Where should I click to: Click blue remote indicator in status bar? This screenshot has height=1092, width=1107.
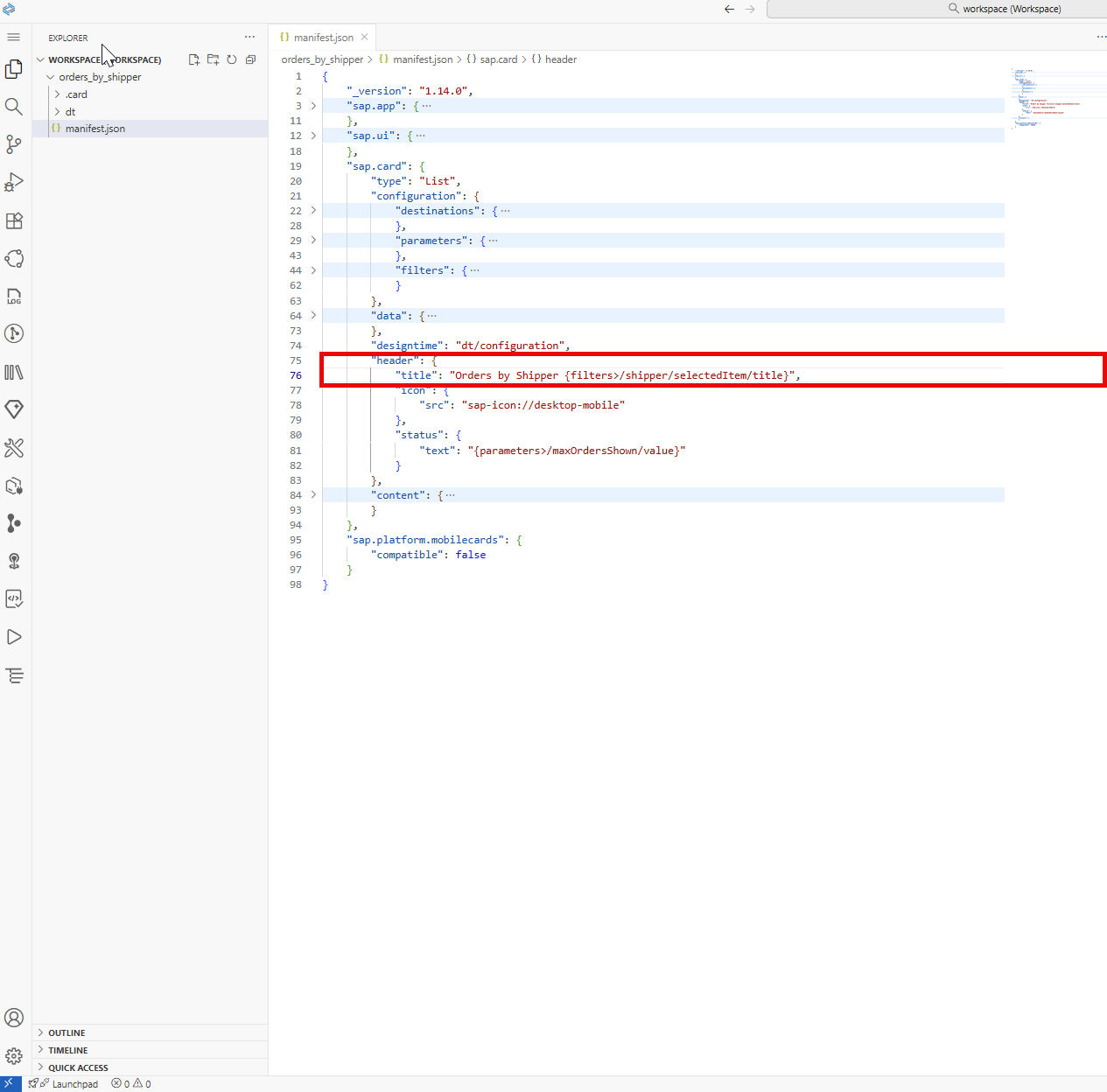click(x=11, y=1084)
